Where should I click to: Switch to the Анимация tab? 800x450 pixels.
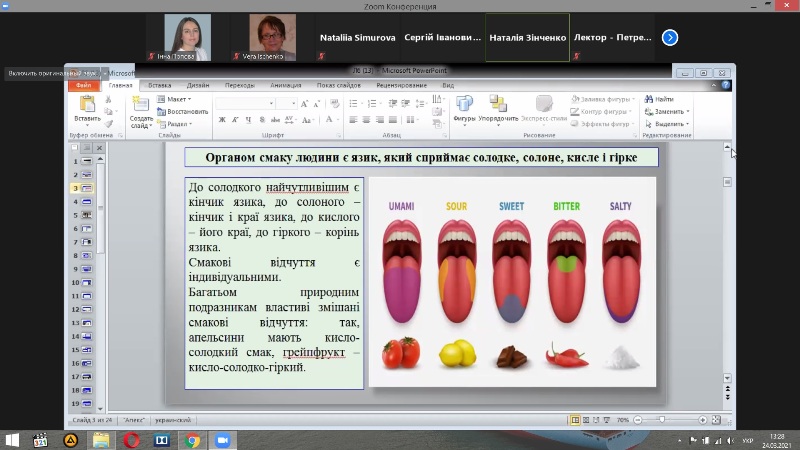(285, 86)
